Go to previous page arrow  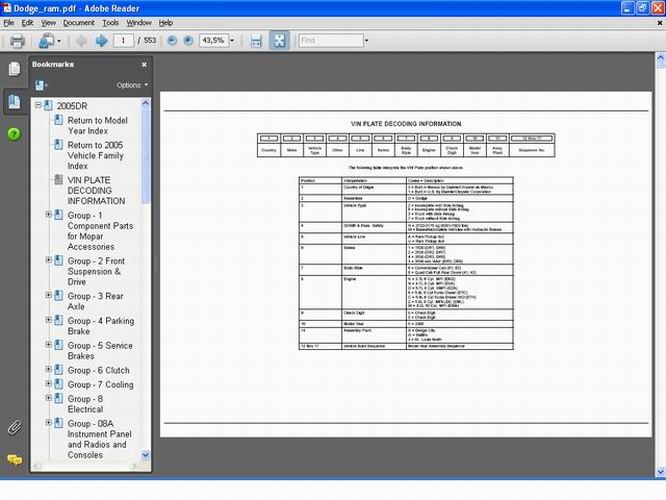[82, 41]
